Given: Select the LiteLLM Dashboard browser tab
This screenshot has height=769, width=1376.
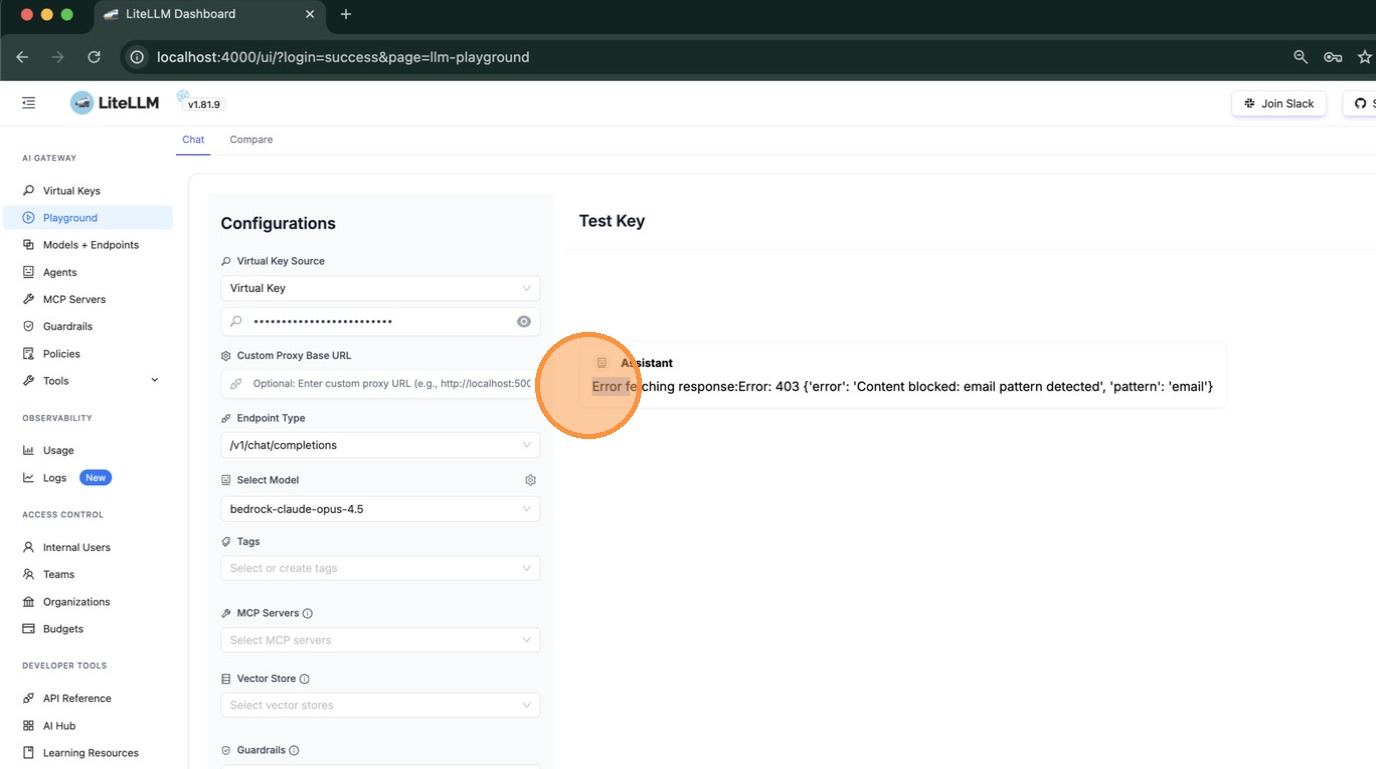Looking at the screenshot, I should (x=210, y=14).
